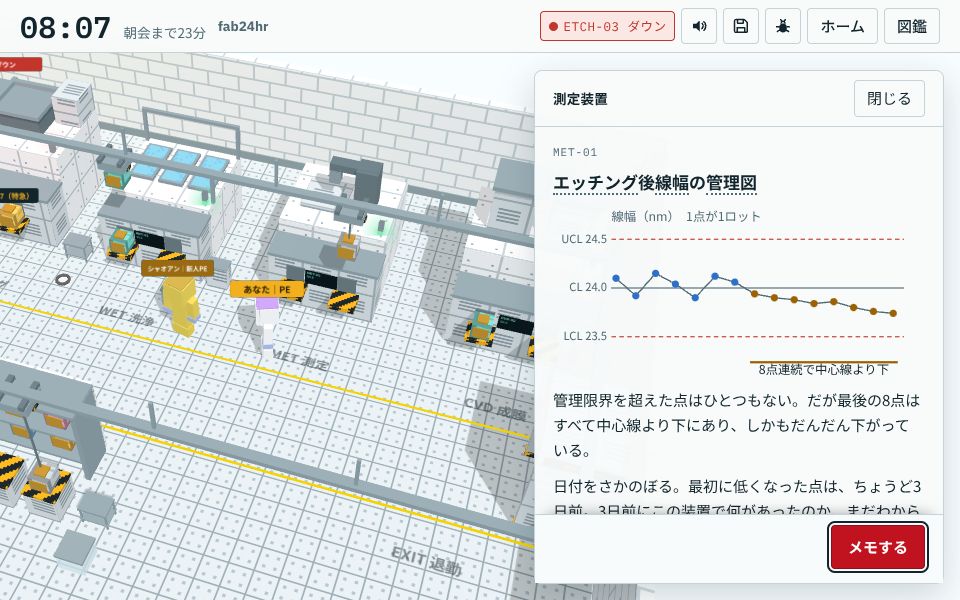The width and height of the screenshot is (960, 600).
Task: Open the bug report icon
Action: (782, 26)
